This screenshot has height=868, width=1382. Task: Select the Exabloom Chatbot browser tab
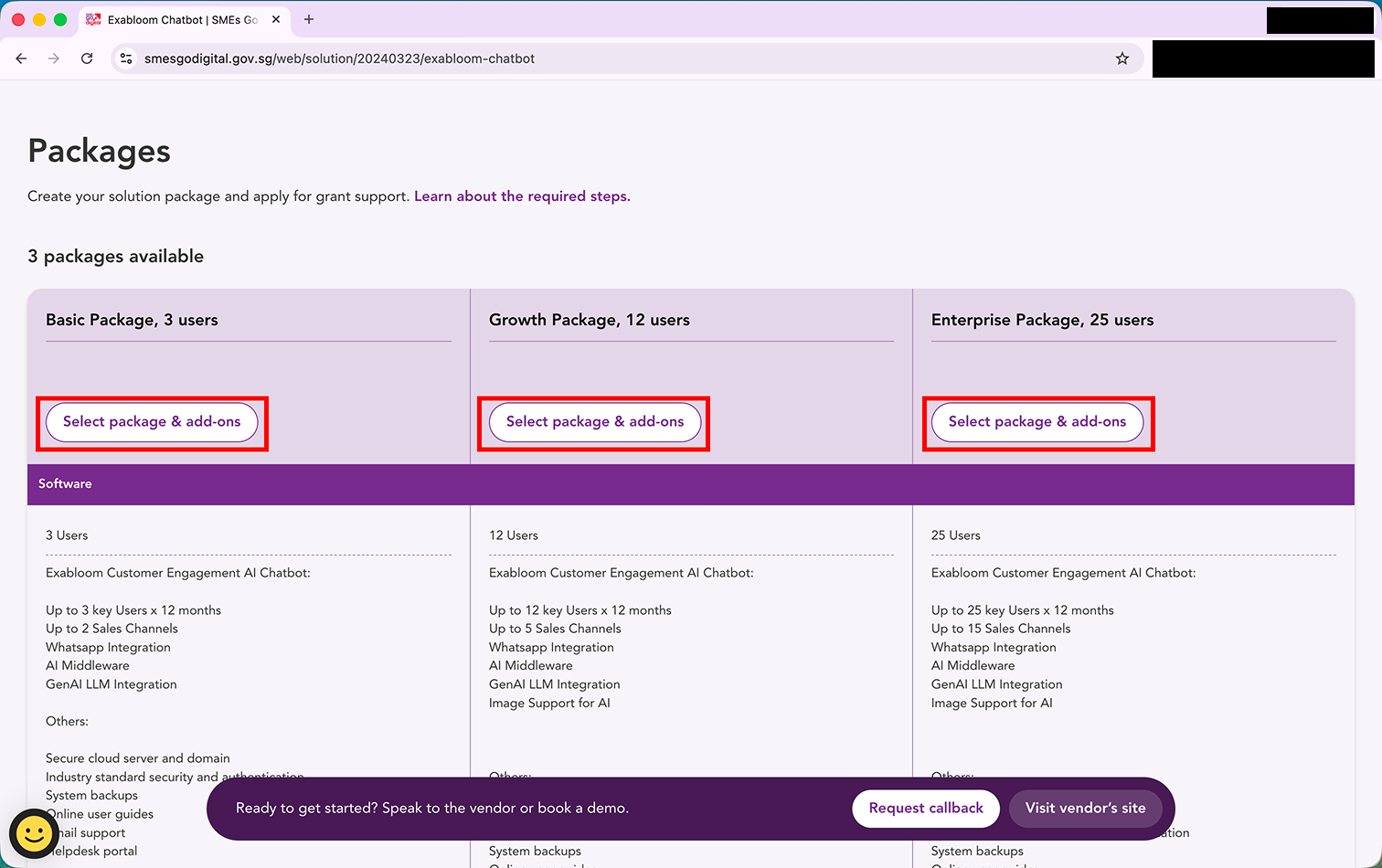[x=183, y=19]
